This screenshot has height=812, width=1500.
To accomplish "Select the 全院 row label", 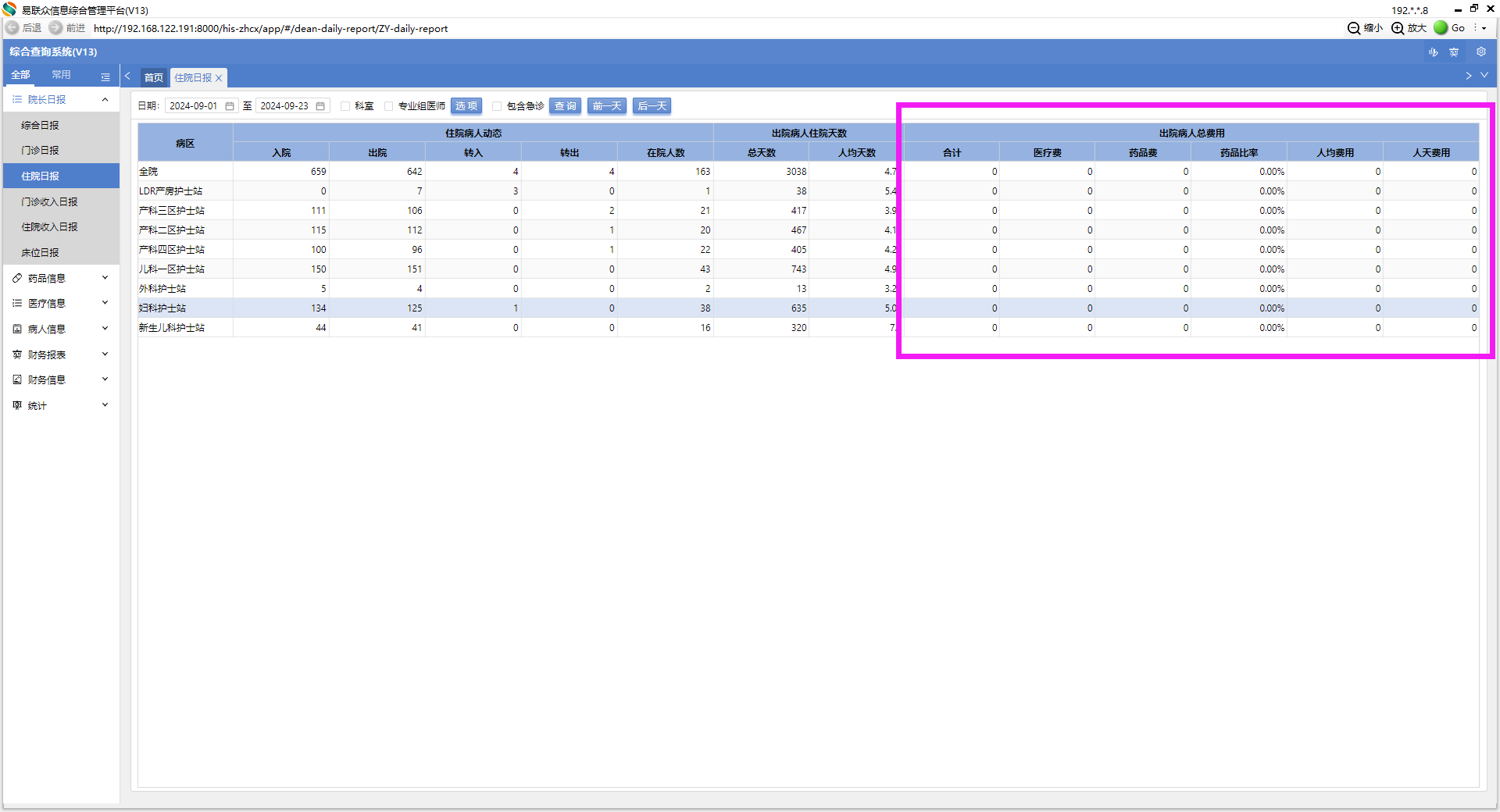I will tap(148, 172).
